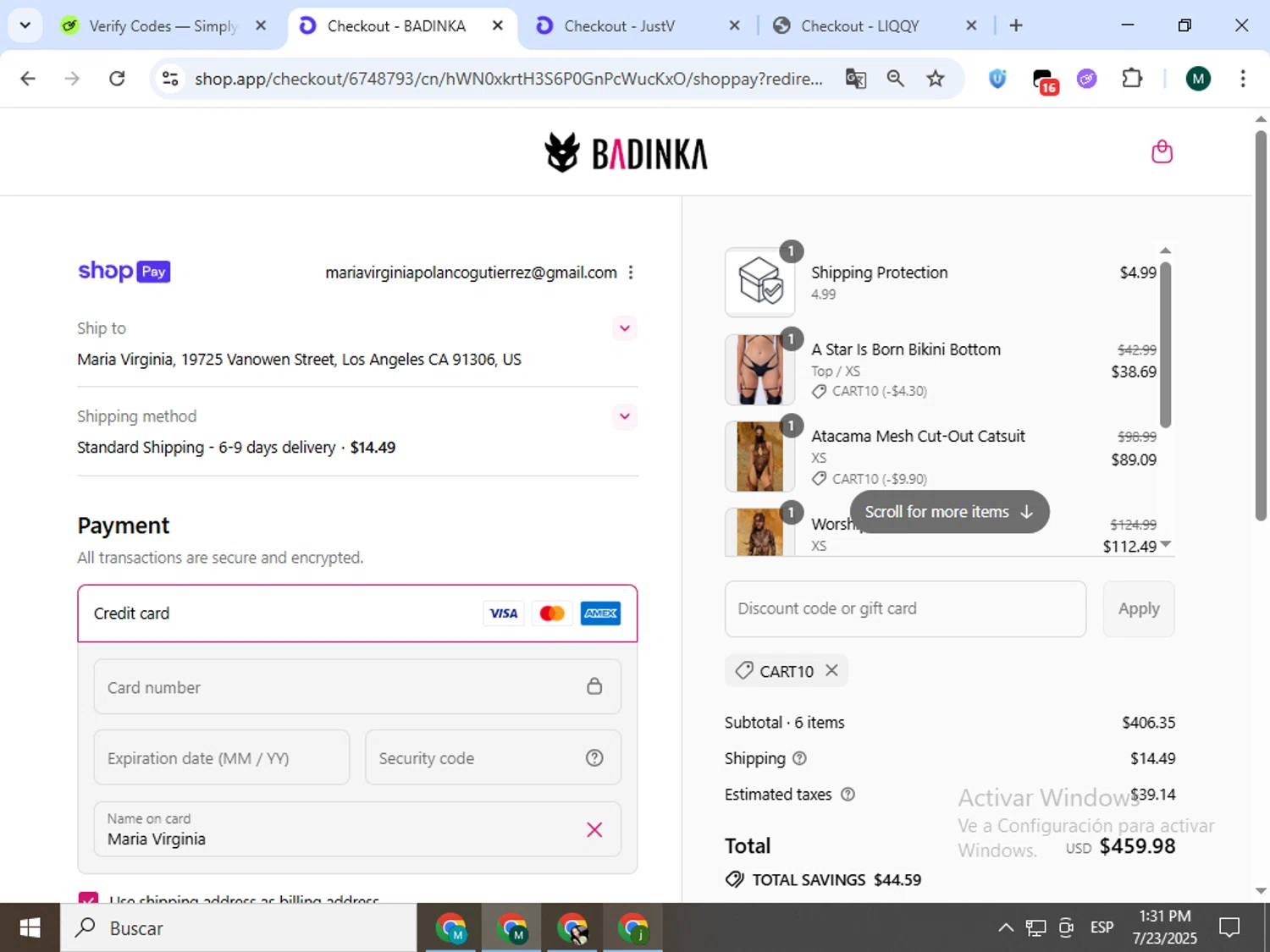Click the browser address bar URL
This screenshot has width=1270, height=952.
click(508, 79)
